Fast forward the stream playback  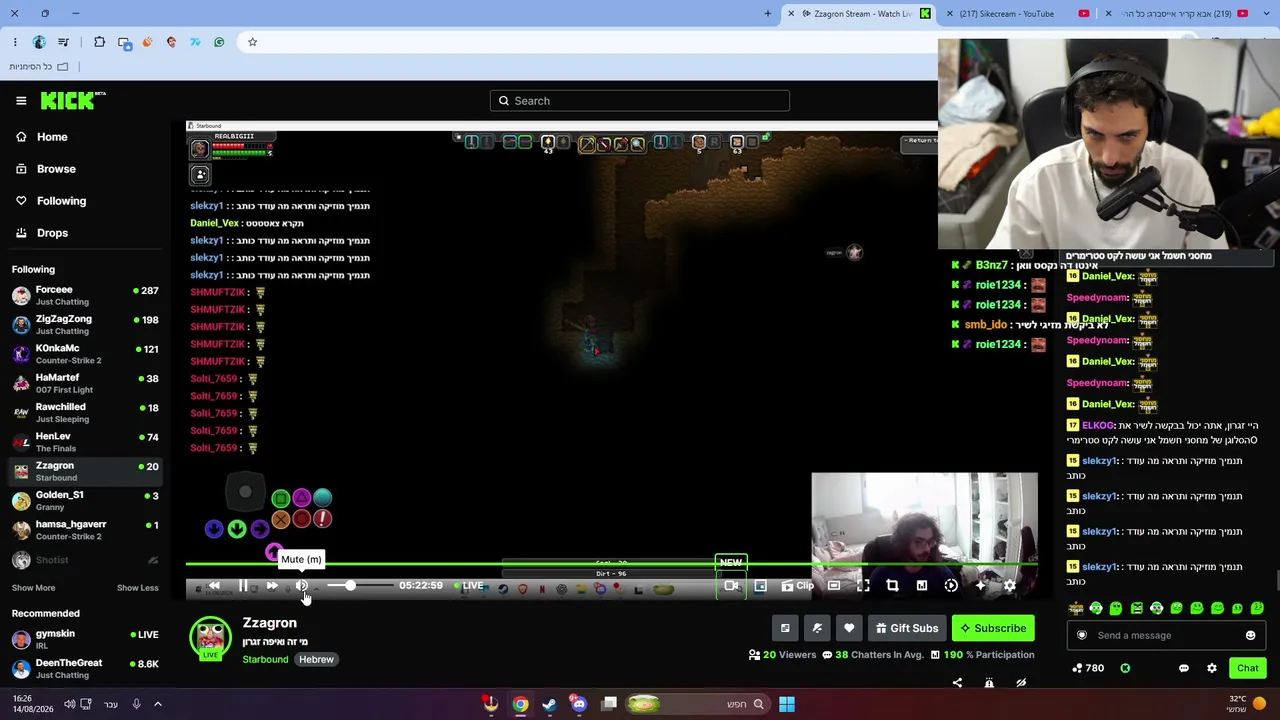click(272, 586)
